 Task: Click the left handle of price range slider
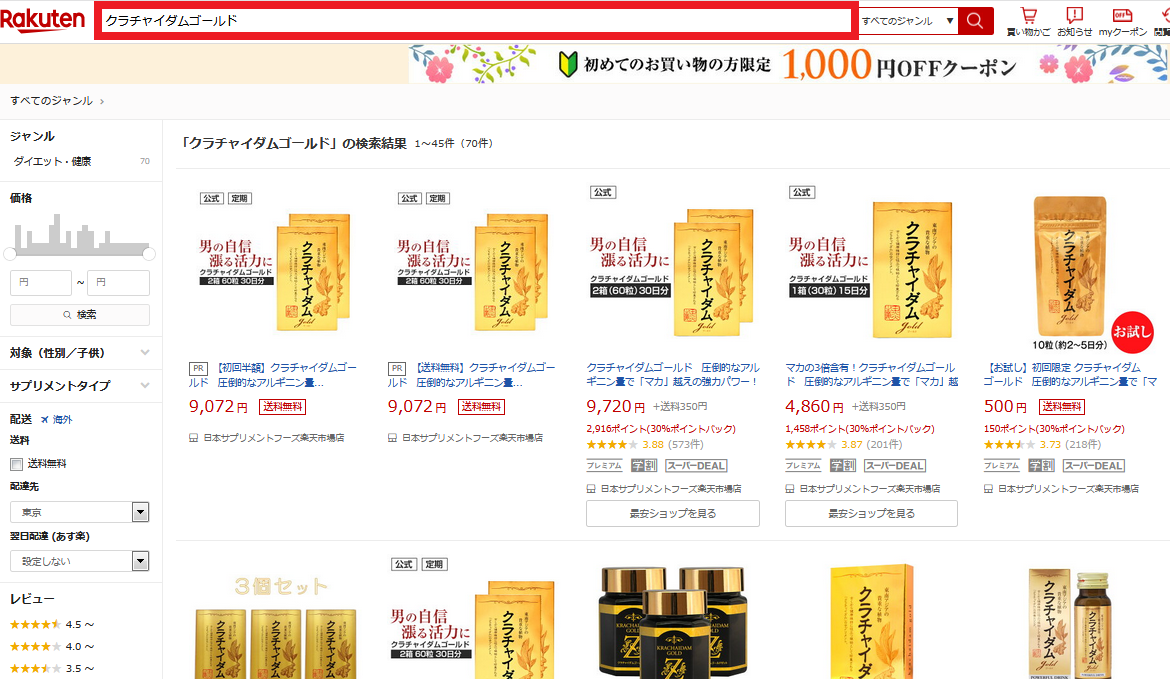[x=11, y=253]
